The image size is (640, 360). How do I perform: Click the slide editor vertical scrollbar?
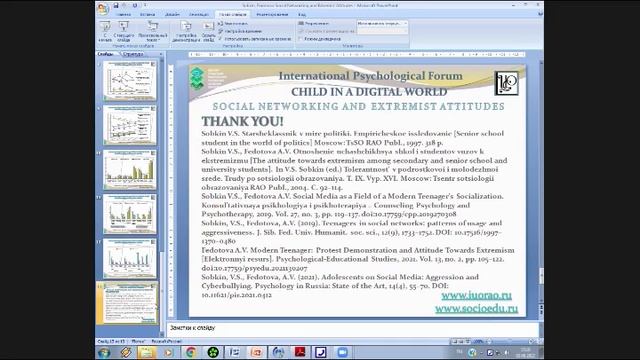(x=541, y=184)
